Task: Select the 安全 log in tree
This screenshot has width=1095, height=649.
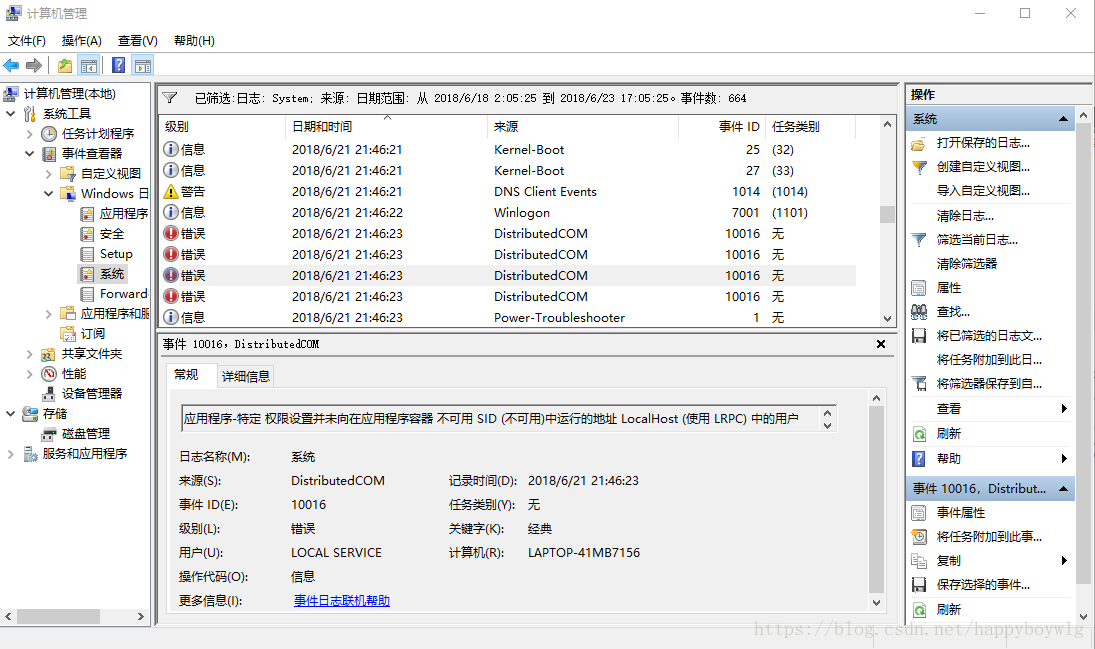Action: (112, 234)
